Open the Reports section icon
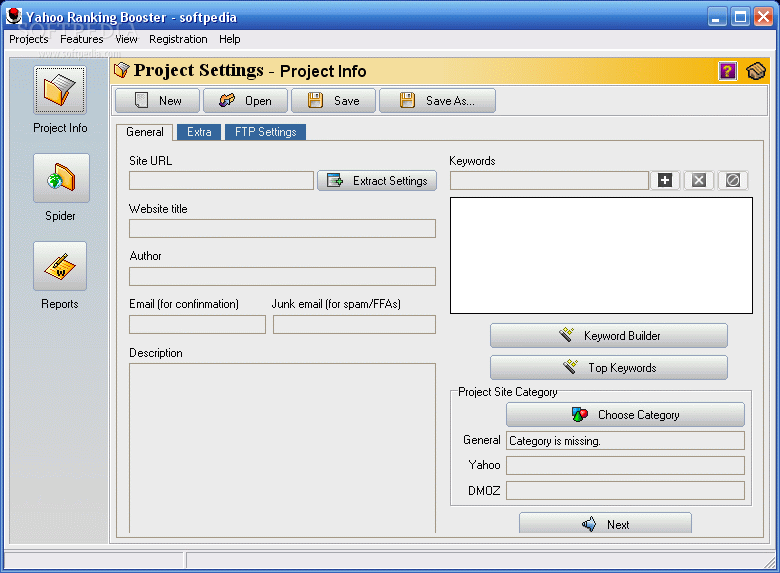Image resolution: width=780 pixels, height=573 pixels. click(x=60, y=266)
